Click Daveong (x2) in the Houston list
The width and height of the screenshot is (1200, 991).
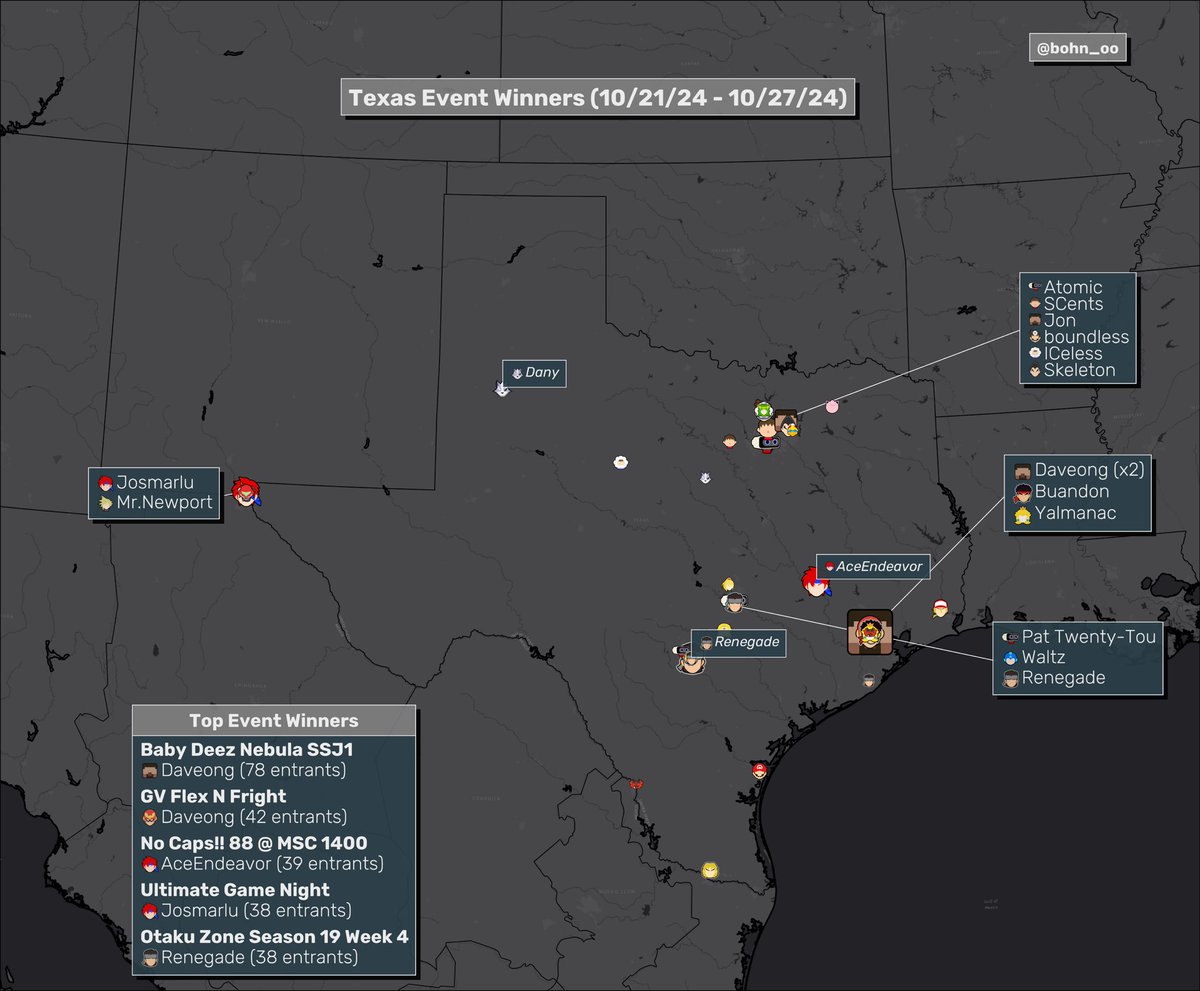coord(1089,470)
